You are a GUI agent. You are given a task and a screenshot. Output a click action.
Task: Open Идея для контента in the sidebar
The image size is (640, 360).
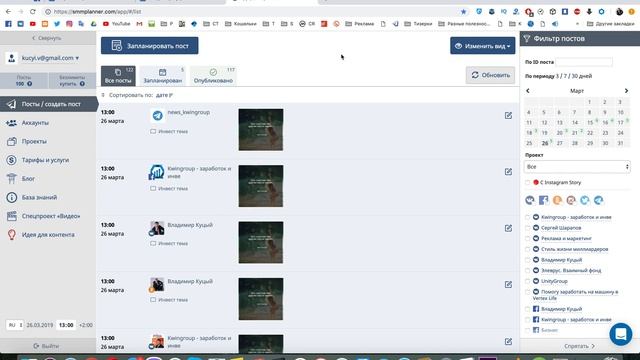(x=48, y=235)
